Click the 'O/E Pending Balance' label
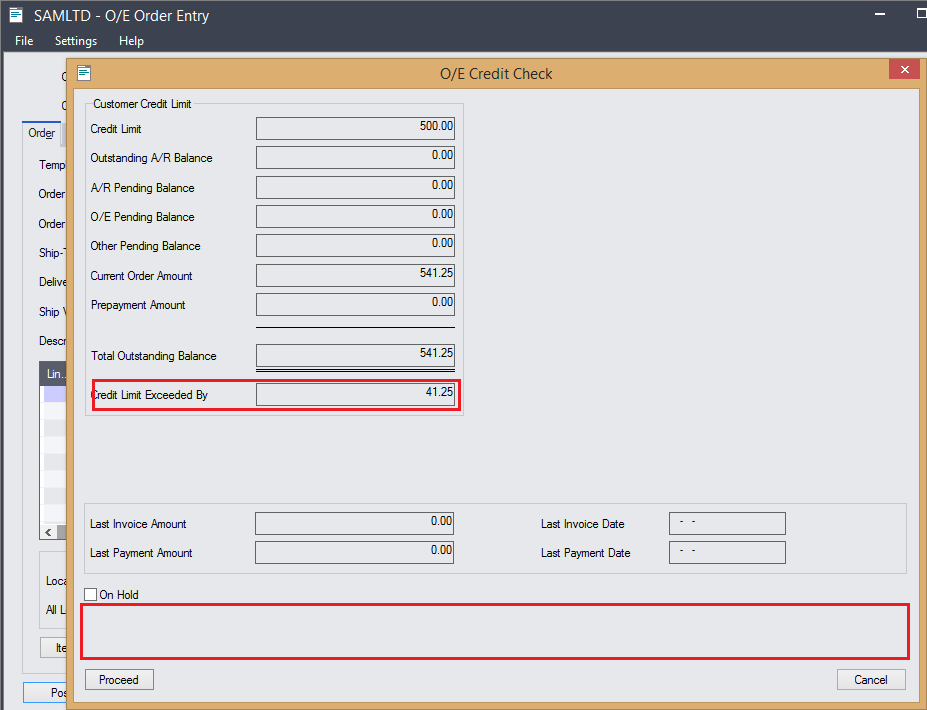927x710 pixels. pos(142,217)
